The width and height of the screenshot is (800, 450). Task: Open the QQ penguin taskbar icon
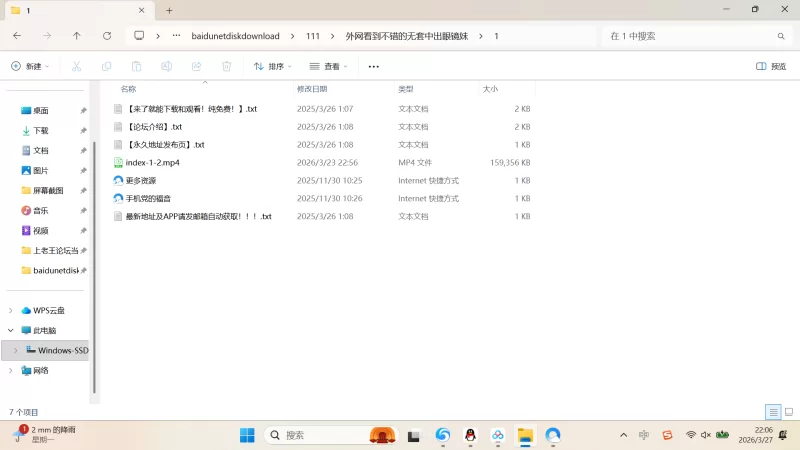coord(470,435)
